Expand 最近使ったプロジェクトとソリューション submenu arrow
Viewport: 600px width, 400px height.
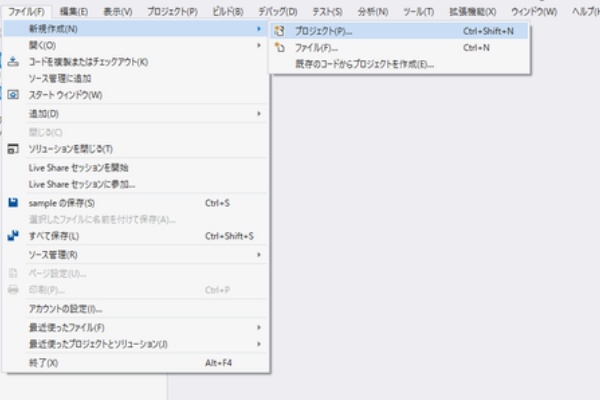pyautogui.click(x=259, y=344)
